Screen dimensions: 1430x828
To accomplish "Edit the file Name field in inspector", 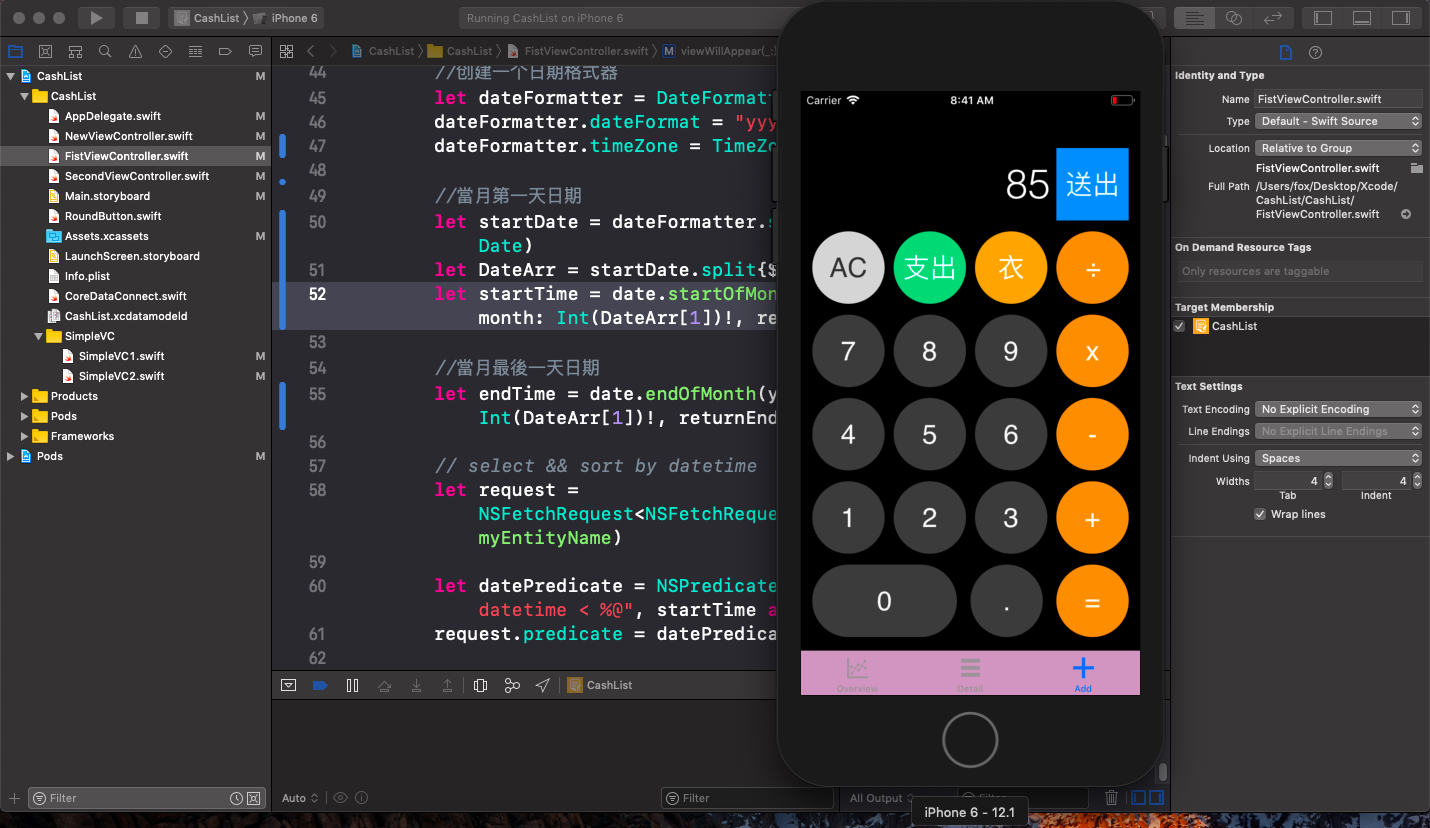I will click(1339, 99).
